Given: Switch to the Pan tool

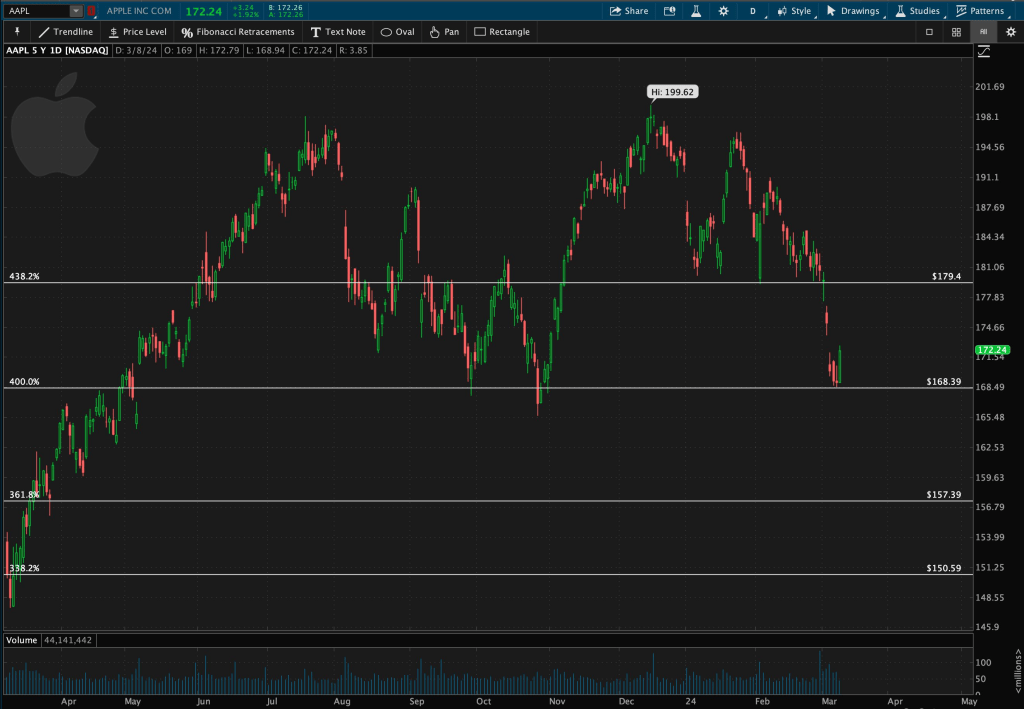Looking at the screenshot, I should [x=444, y=32].
